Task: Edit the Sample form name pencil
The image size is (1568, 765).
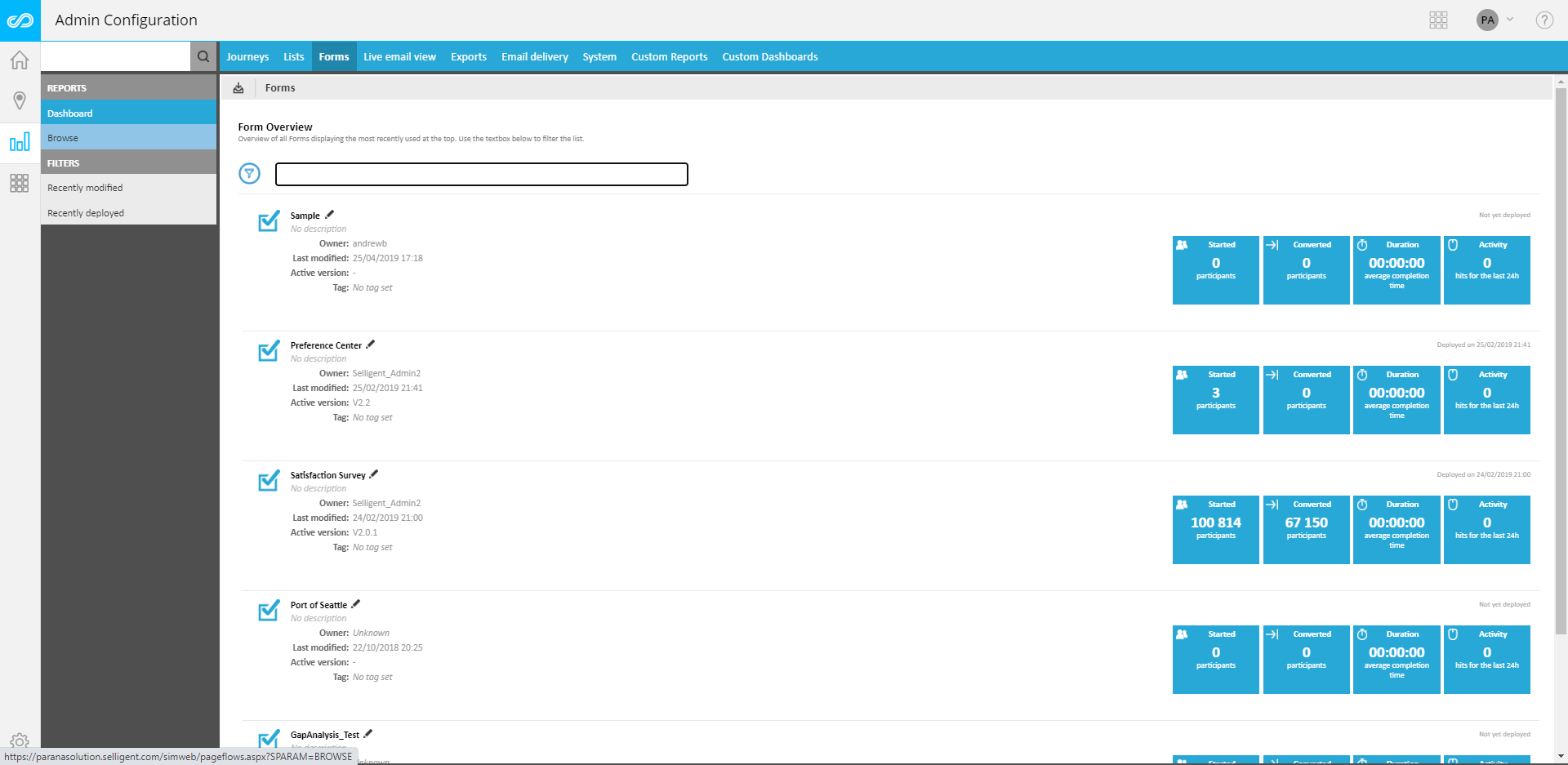Action: 330,215
